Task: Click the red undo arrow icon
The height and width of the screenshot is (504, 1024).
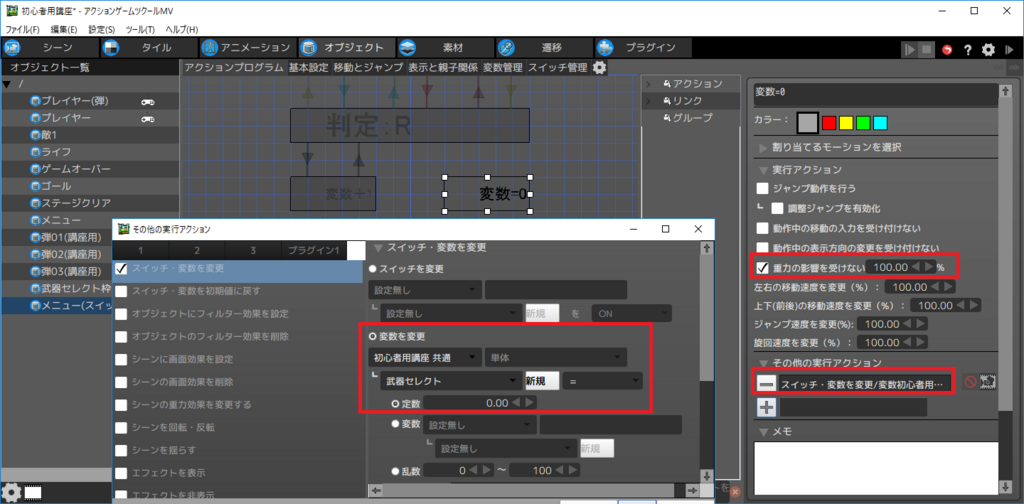Action: (x=948, y=50)
